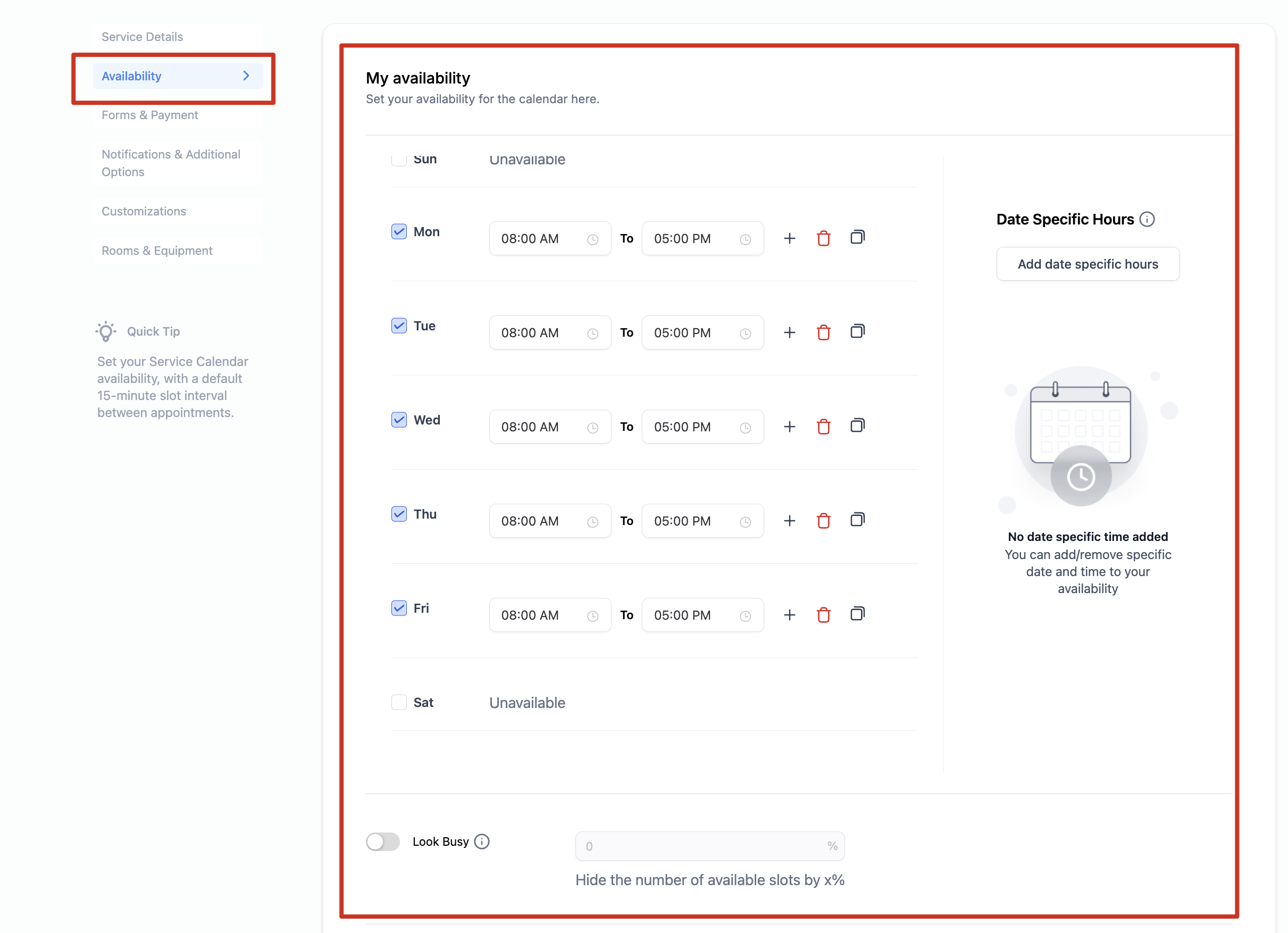This screenshot has width=1288, height=933.
Task: Click the plus icon for Thursday
Action: coord(789,521)
